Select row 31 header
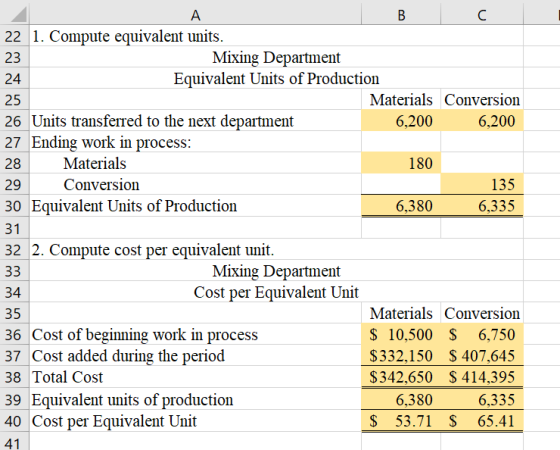Image resolution: width=560 pixels, height=450 pixels. click(x=14, y=229)
